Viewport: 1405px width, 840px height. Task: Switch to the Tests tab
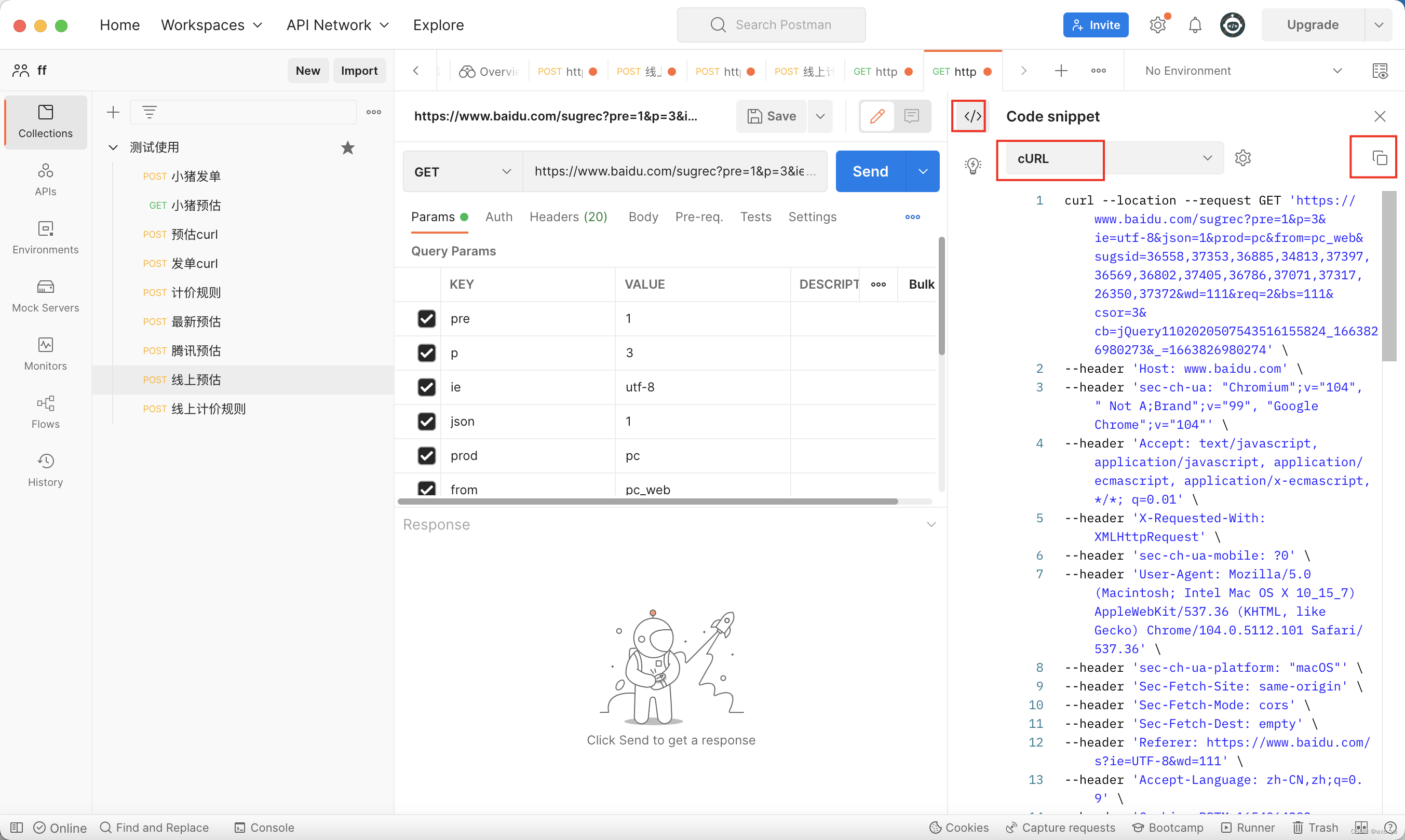[755, 217]
